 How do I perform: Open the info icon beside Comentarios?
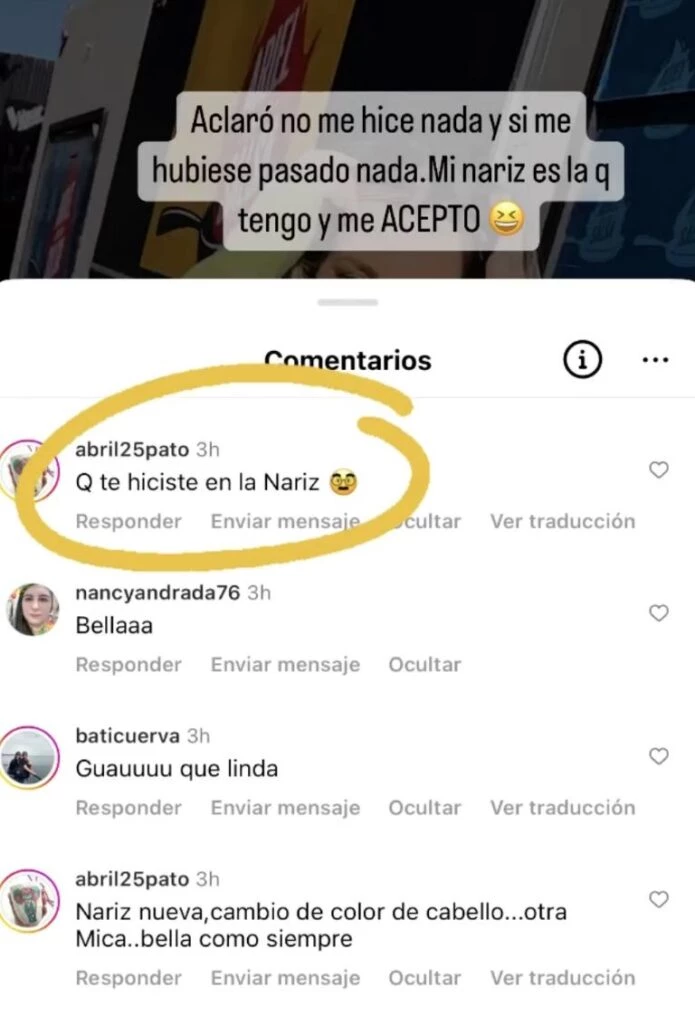tap(582, 359)
